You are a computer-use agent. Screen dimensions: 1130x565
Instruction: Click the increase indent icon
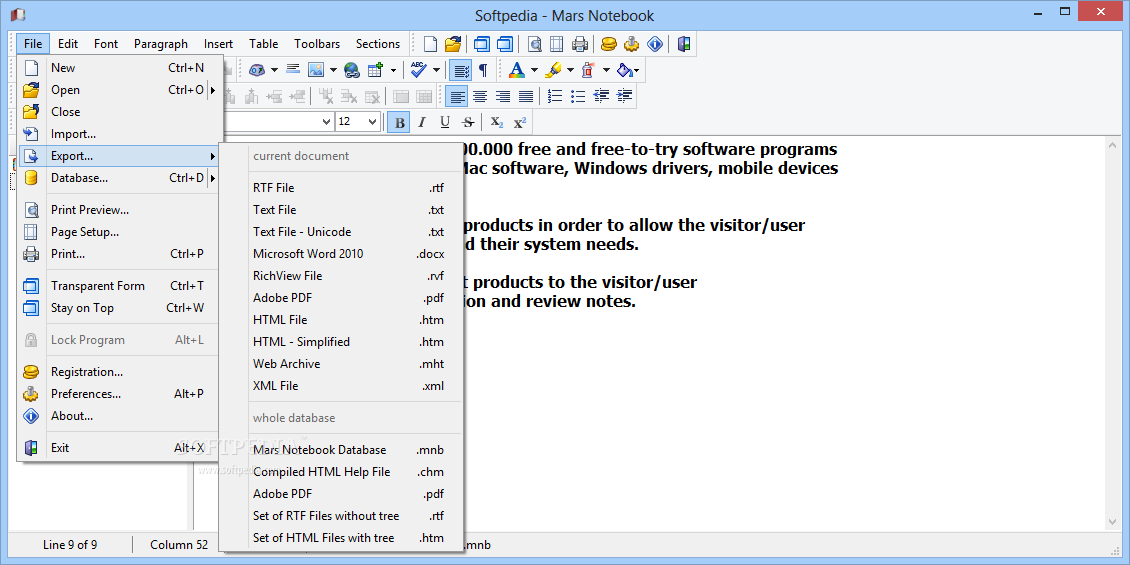point(625,96)
